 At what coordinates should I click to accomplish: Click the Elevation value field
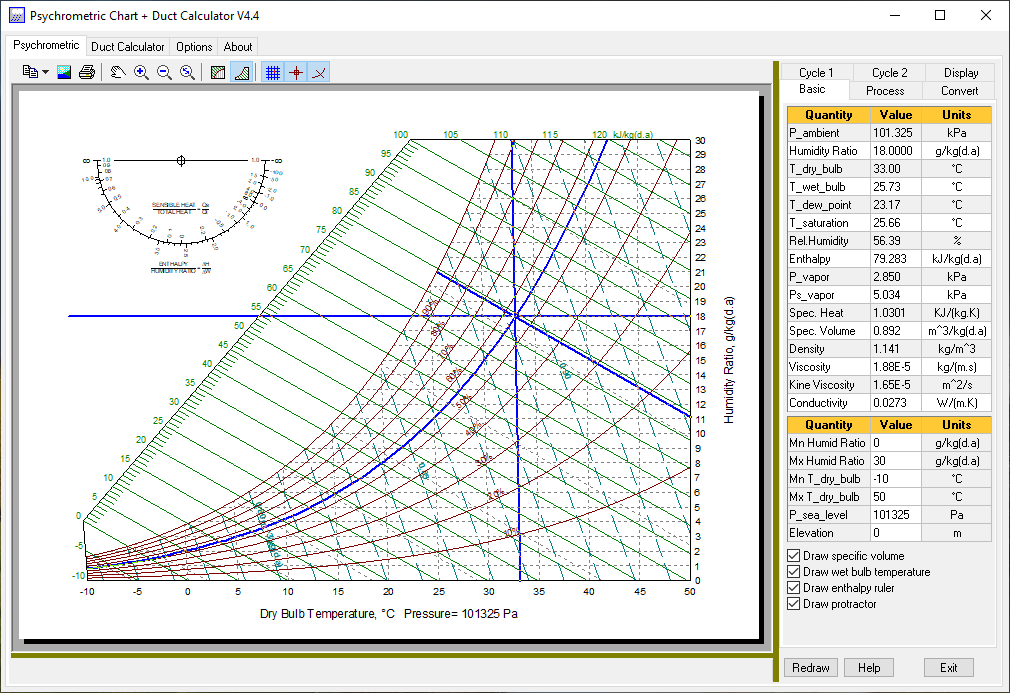pyautogui.click(x=896, y=533)
